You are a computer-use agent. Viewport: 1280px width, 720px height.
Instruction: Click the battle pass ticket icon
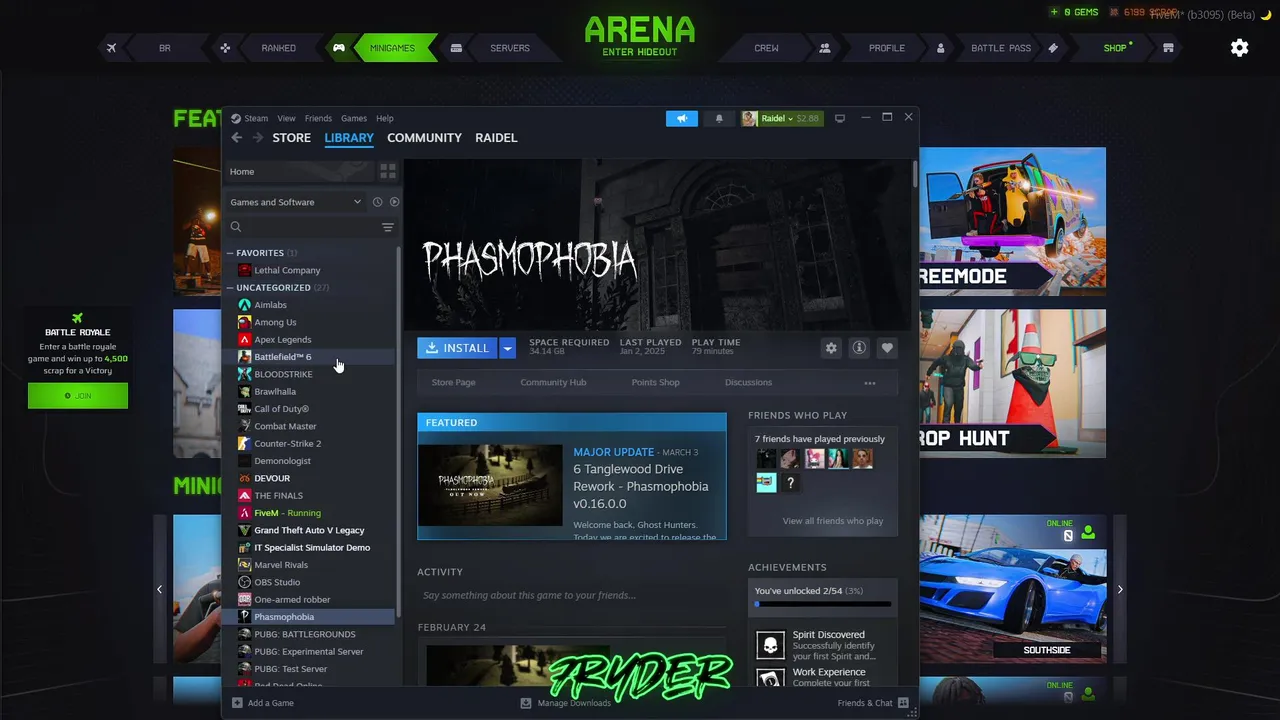(x=1053, y=48)
